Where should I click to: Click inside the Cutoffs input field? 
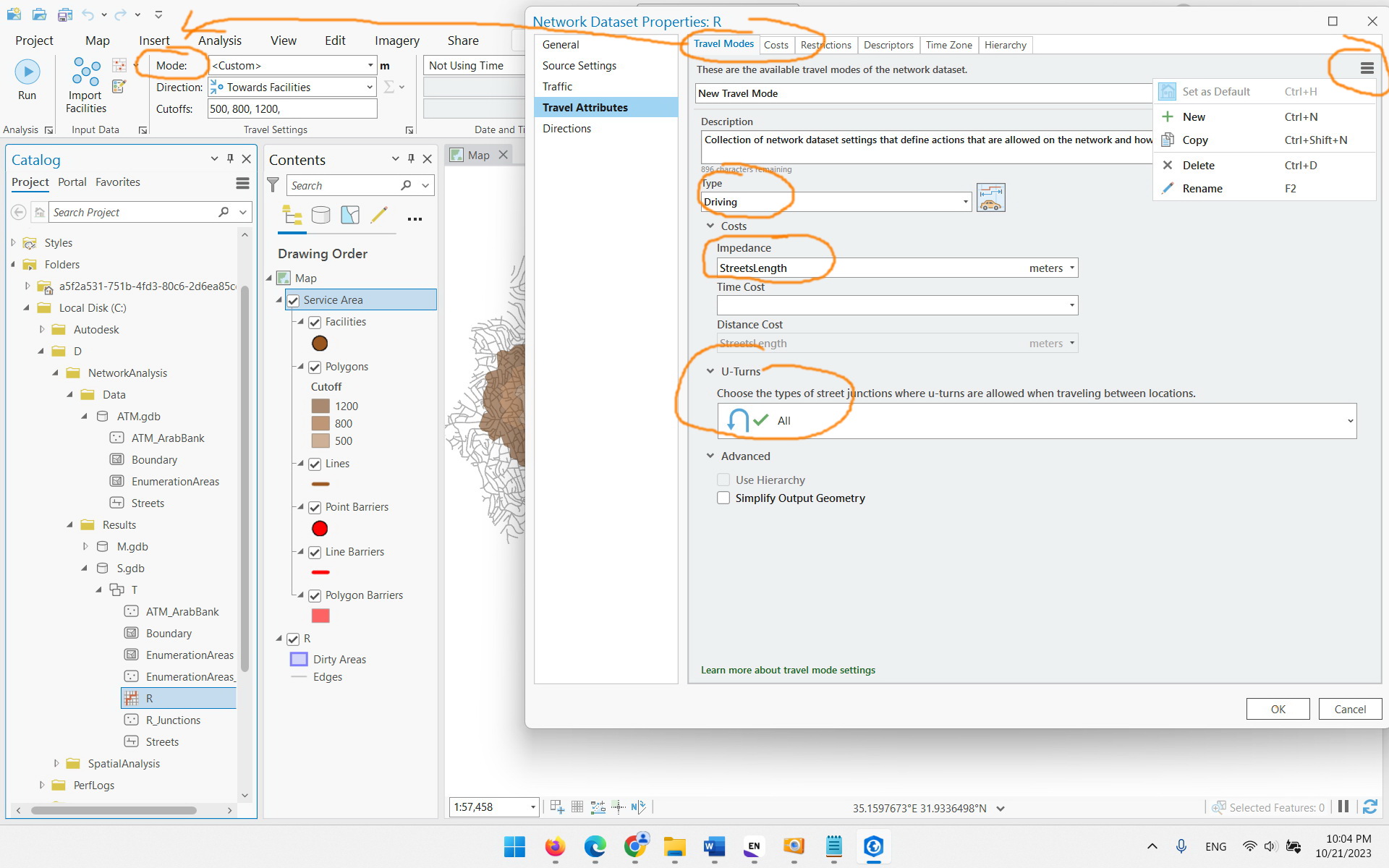point(289,109)
